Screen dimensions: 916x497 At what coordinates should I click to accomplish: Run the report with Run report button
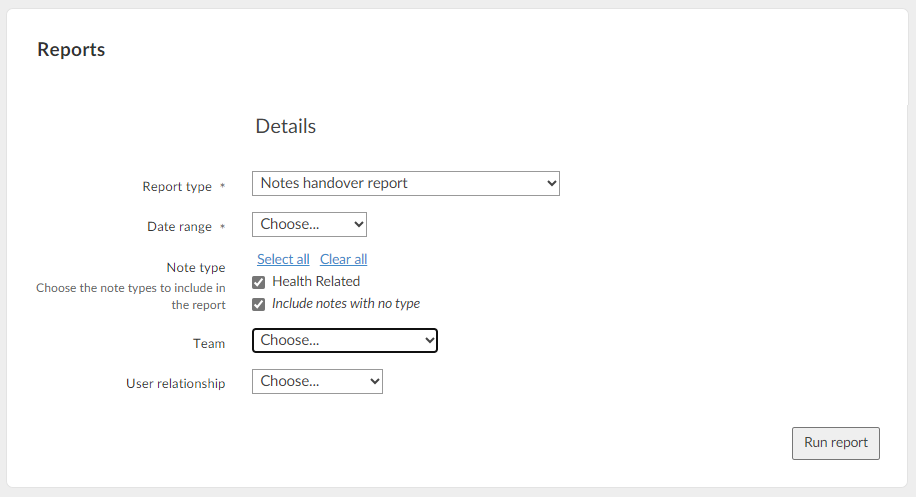(835, 443)
